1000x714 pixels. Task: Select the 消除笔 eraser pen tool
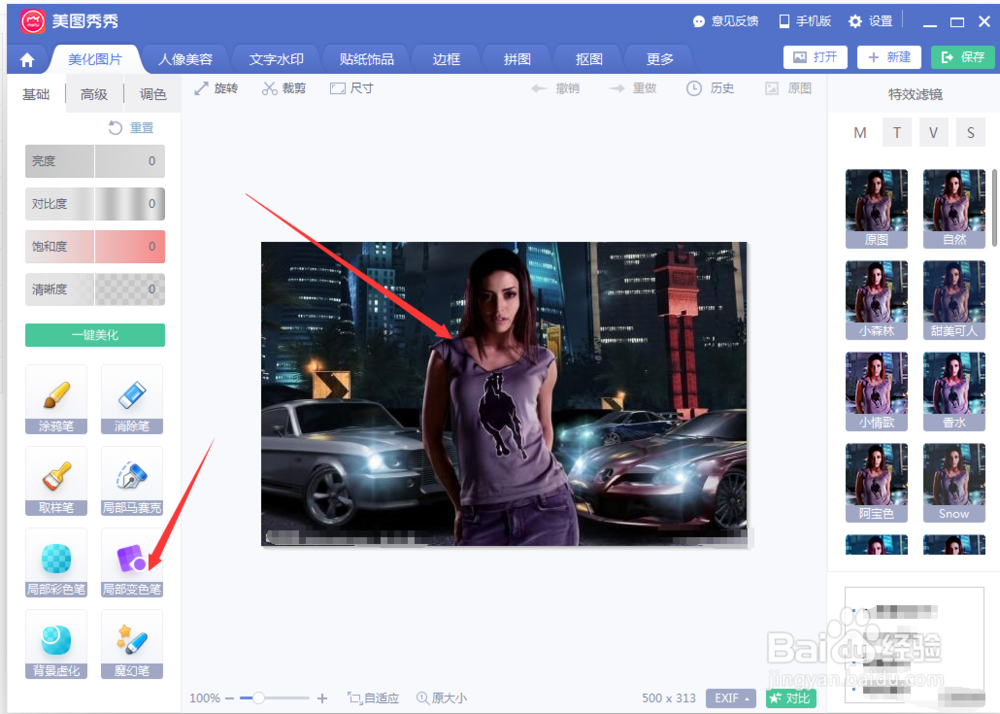[x=131, y=400]
